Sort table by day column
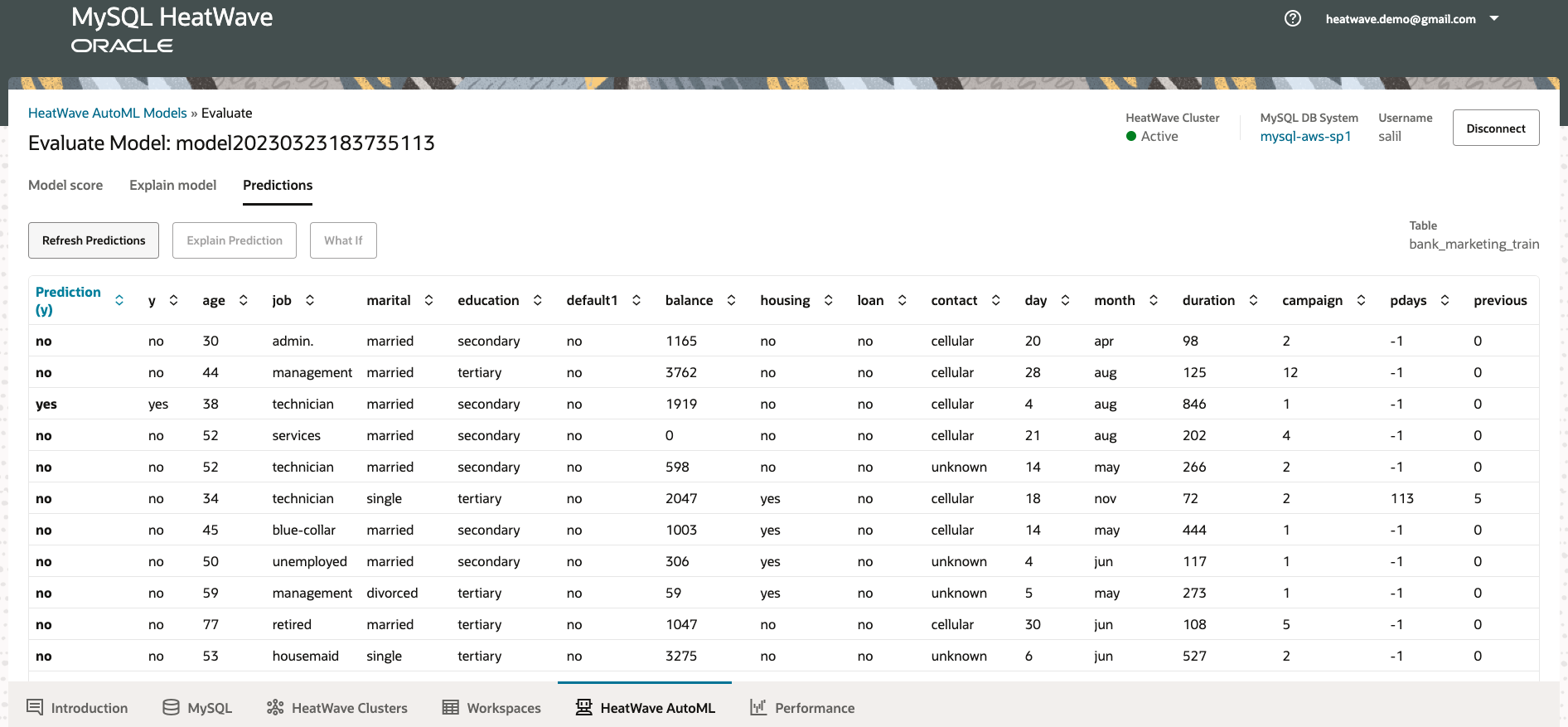The image size is (1568, 727). click(1066, 300)
